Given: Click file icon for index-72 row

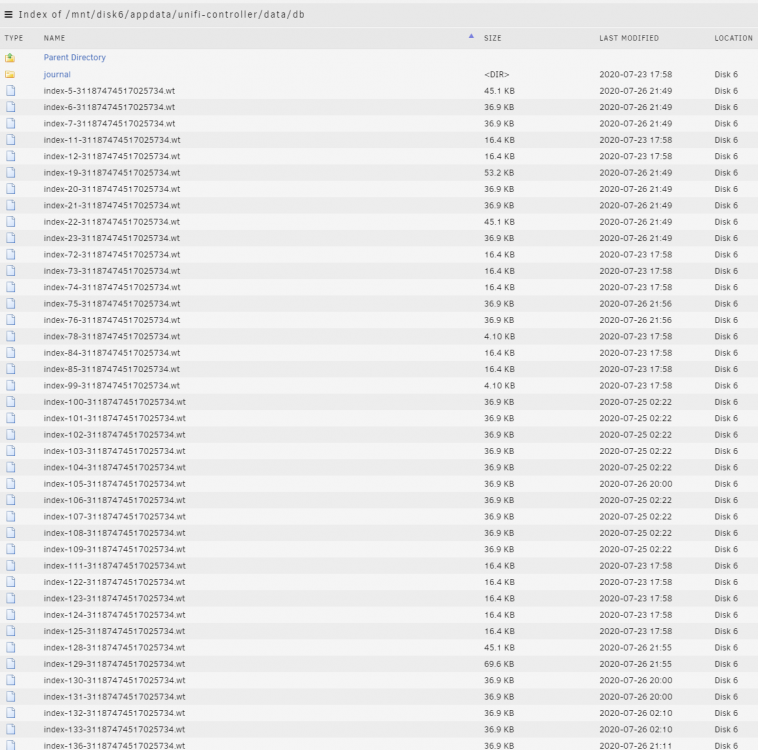Looking at the screenshot, I should click(x=11, y=255).
